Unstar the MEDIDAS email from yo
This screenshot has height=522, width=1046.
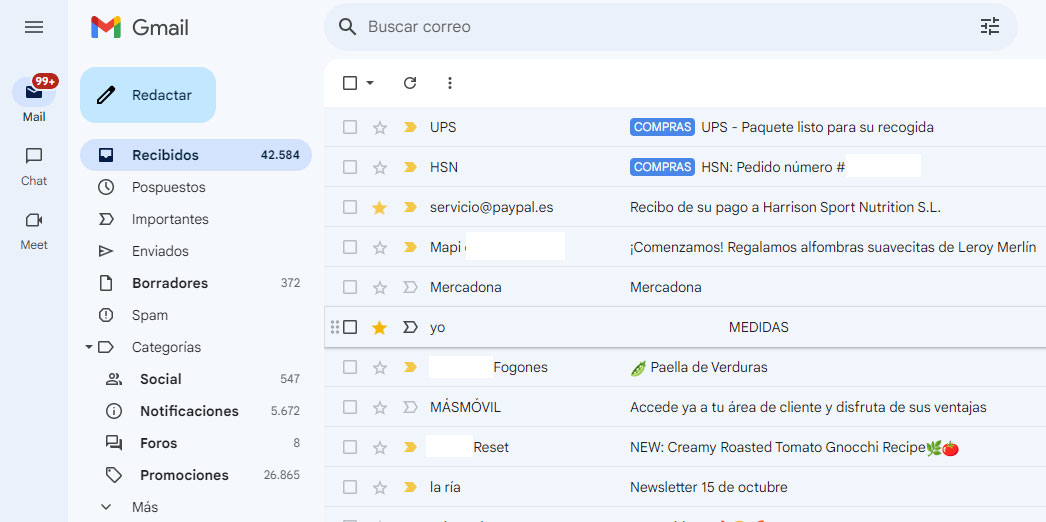(x=380, y=327)
